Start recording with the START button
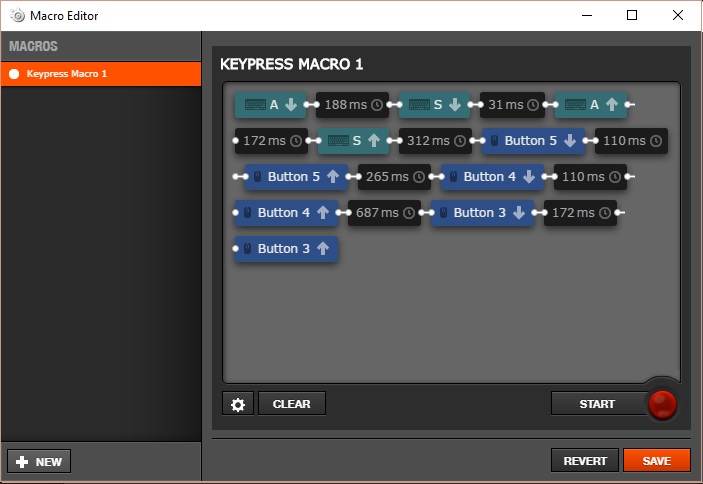This screenshot has height=484, width=703. tap(597, 404)
